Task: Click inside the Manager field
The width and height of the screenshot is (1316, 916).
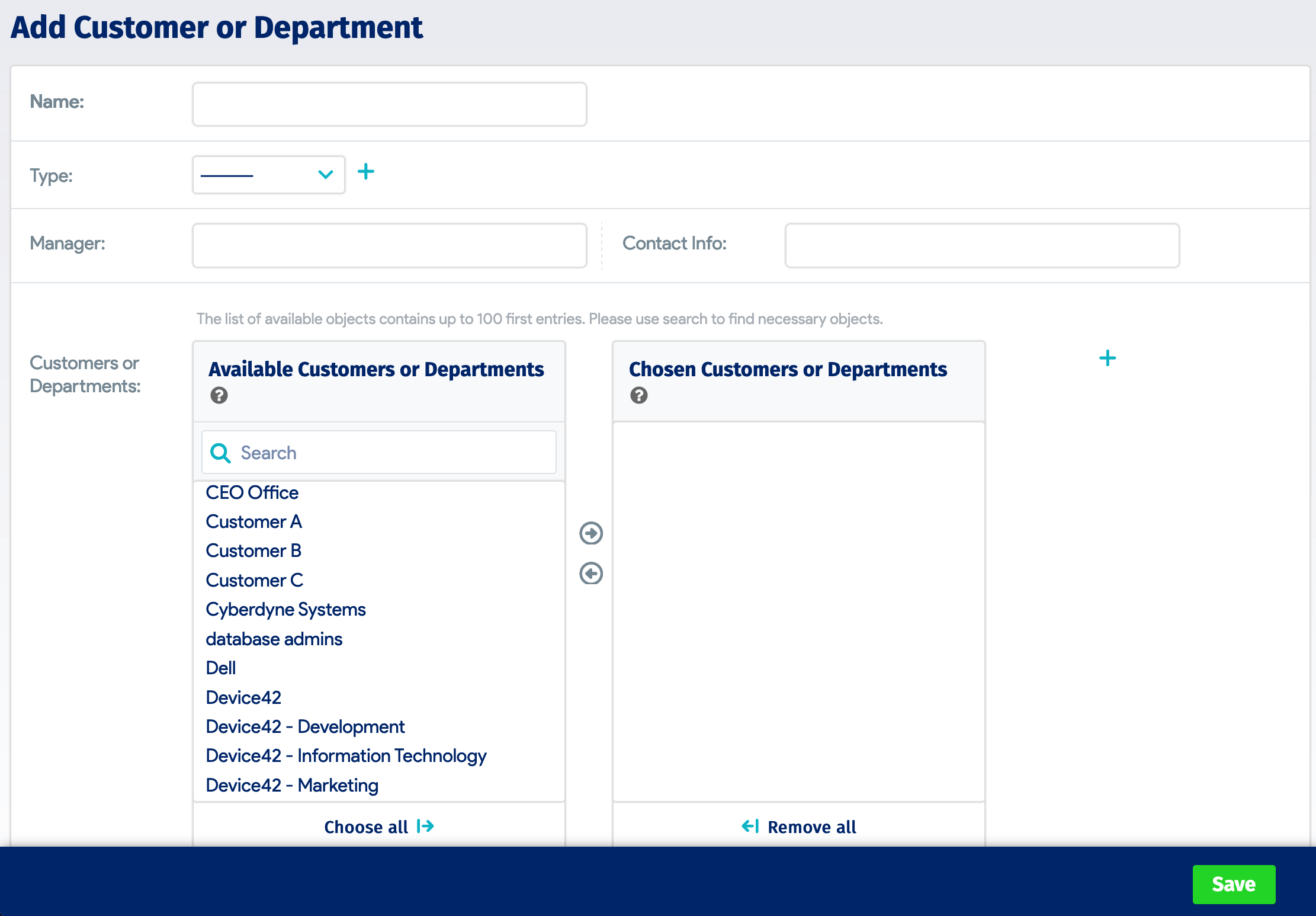Action: coord(389,245)
